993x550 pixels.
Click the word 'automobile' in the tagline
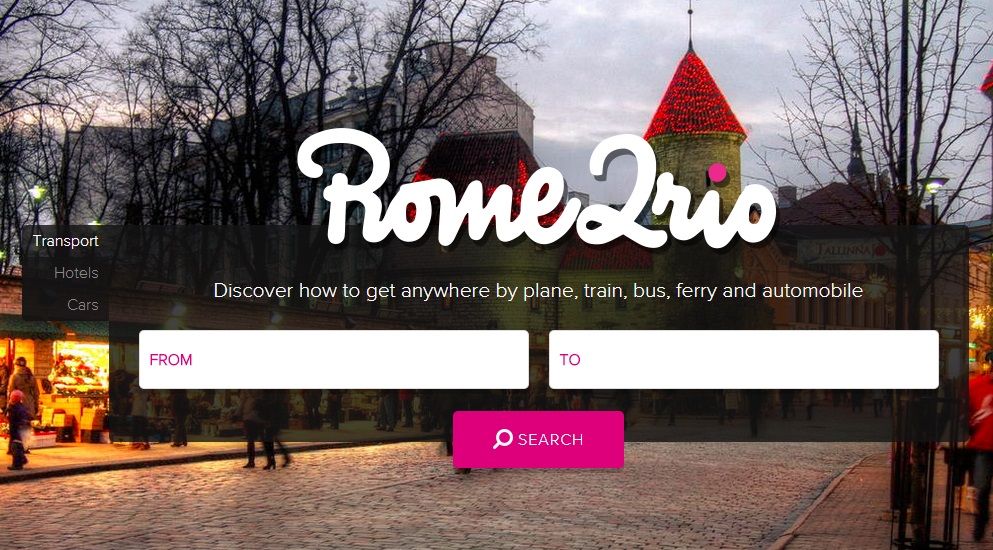[813, 291]
